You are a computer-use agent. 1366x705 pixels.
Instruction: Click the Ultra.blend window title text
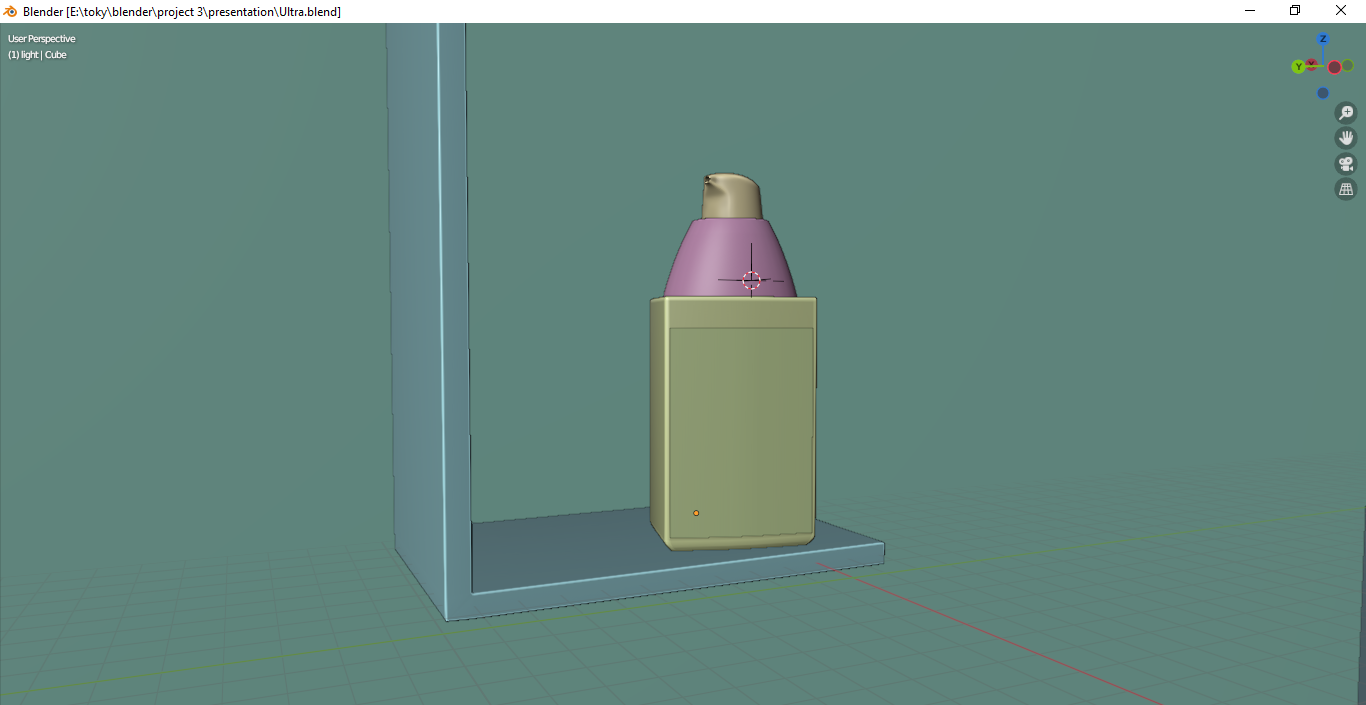181,11
